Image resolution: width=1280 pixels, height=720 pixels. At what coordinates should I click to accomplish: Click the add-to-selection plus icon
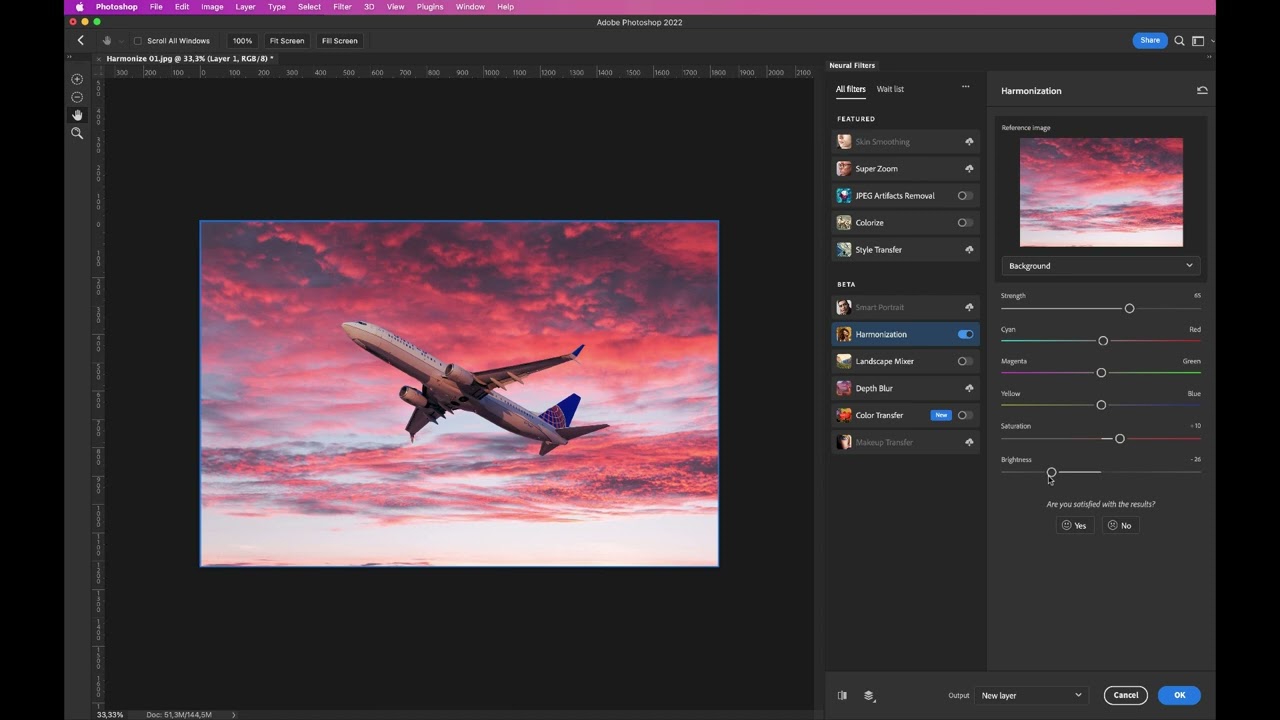[77, 79]
